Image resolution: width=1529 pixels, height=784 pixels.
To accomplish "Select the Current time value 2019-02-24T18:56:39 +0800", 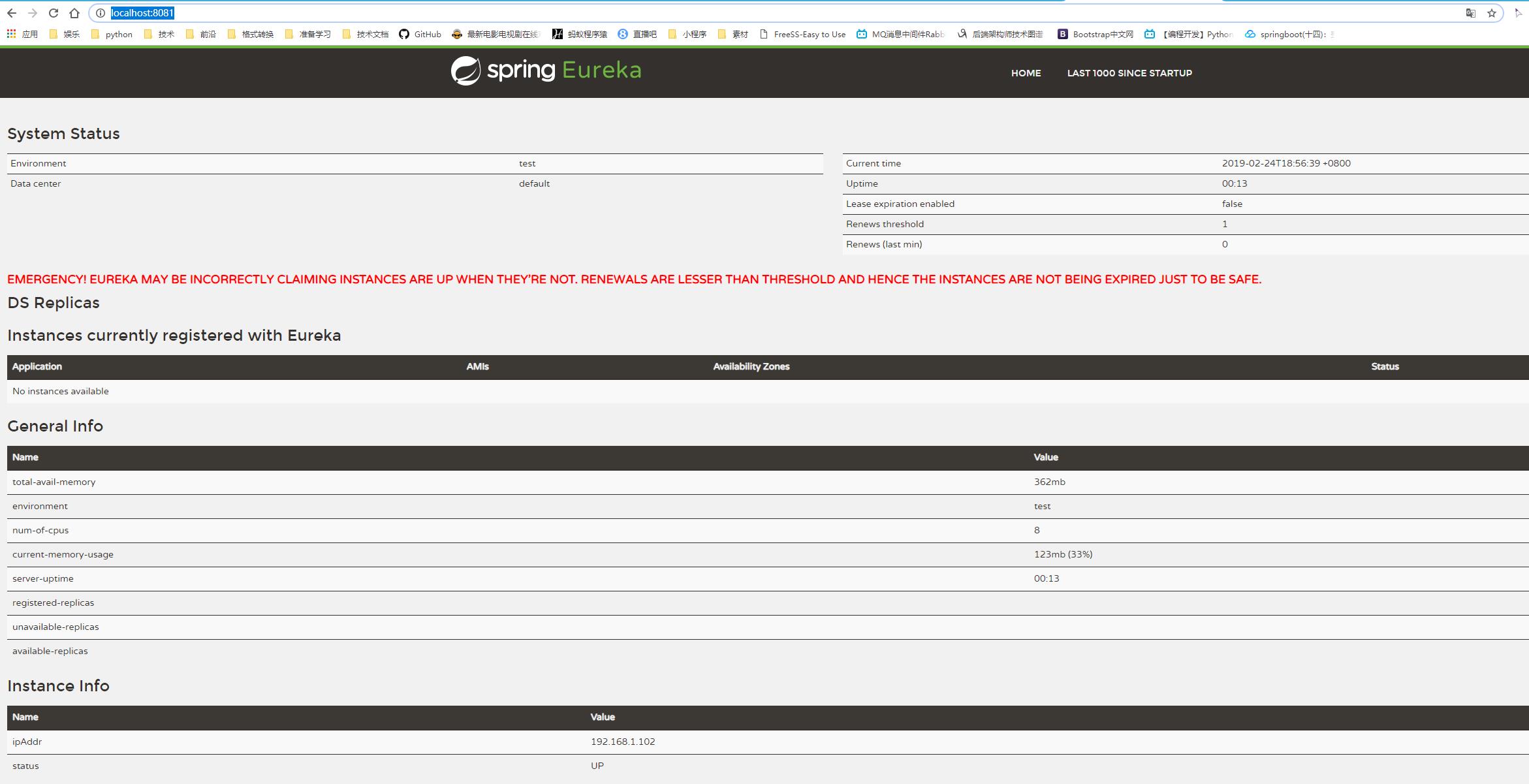I will tap(1286, 163).
